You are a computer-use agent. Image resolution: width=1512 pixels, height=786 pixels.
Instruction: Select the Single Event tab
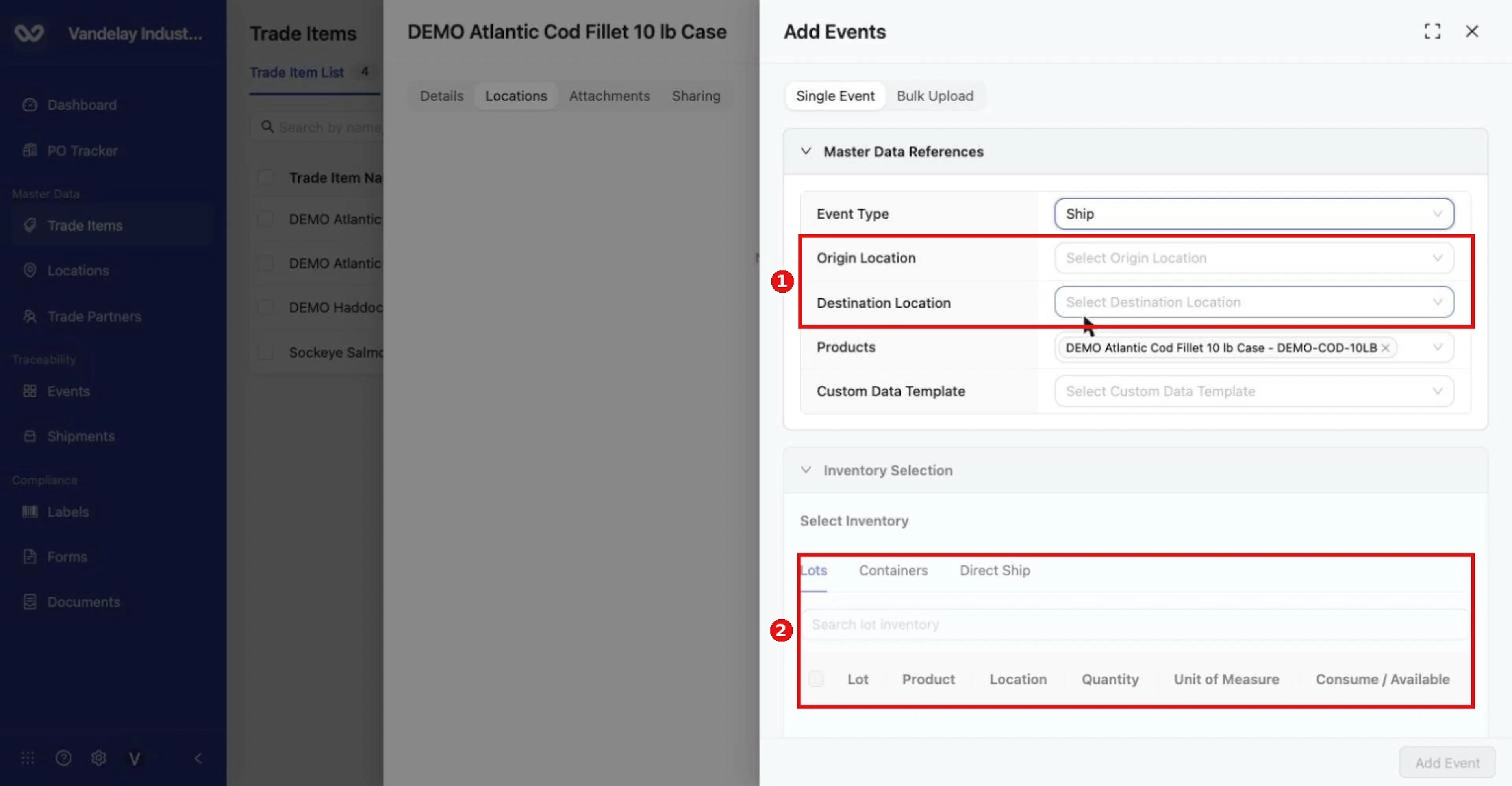835,96
